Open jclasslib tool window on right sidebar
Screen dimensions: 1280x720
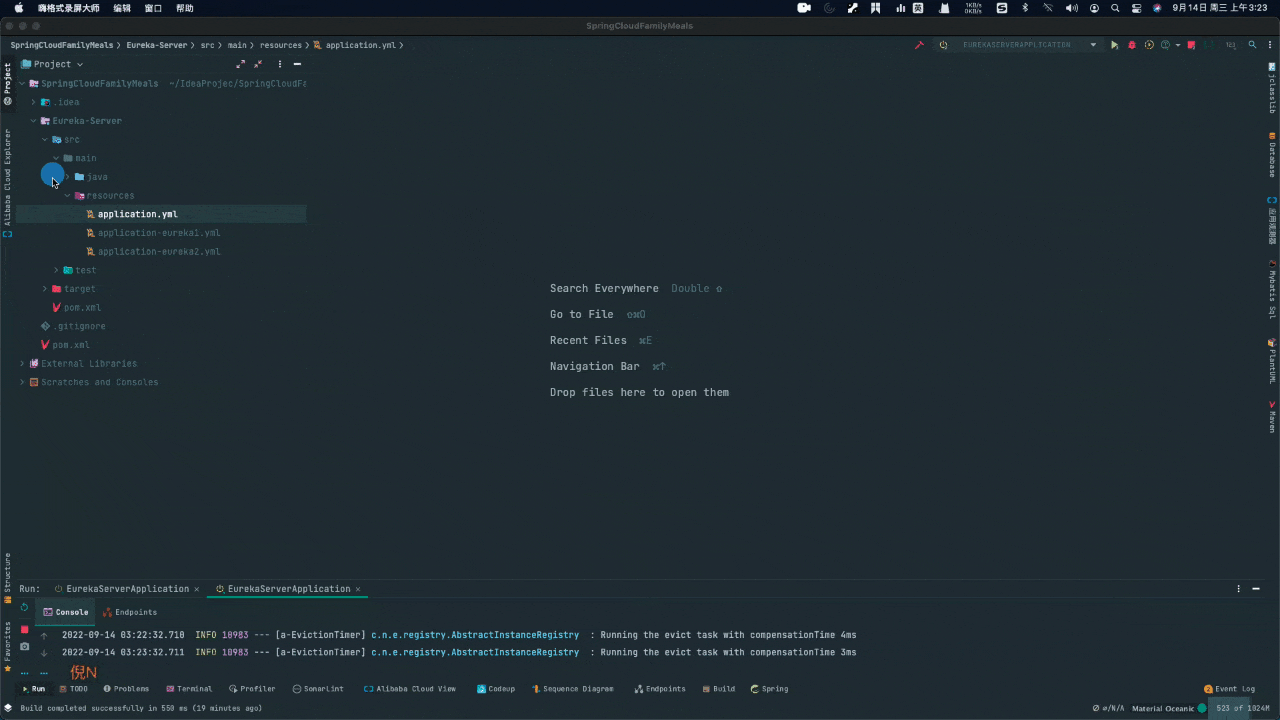pos(1272,89)
